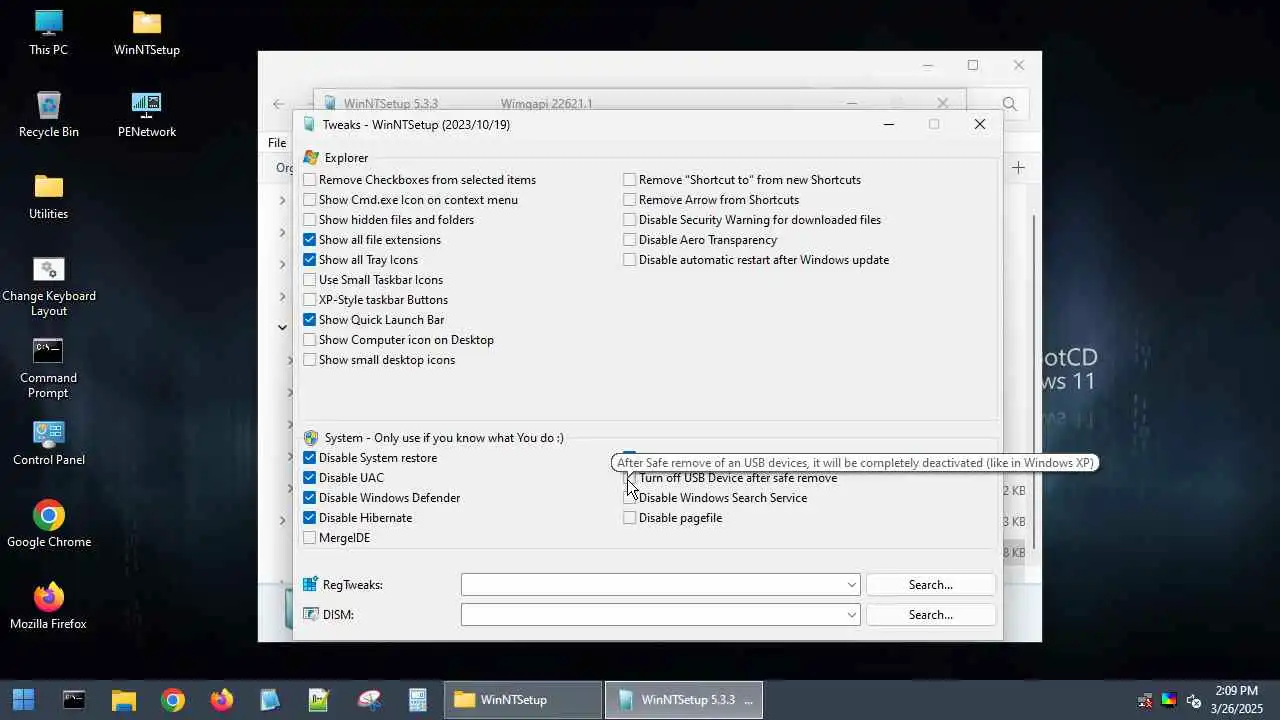Launch Command Prompt desktop shortcut
This screenshot has height=720, width=1280.
tap(48, 369)
